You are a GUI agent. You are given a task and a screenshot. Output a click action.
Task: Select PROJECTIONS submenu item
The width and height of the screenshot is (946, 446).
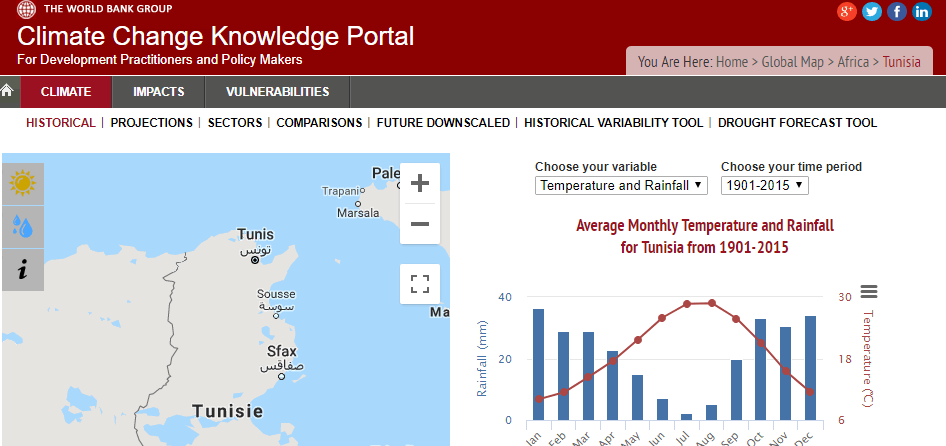(151, 123)
